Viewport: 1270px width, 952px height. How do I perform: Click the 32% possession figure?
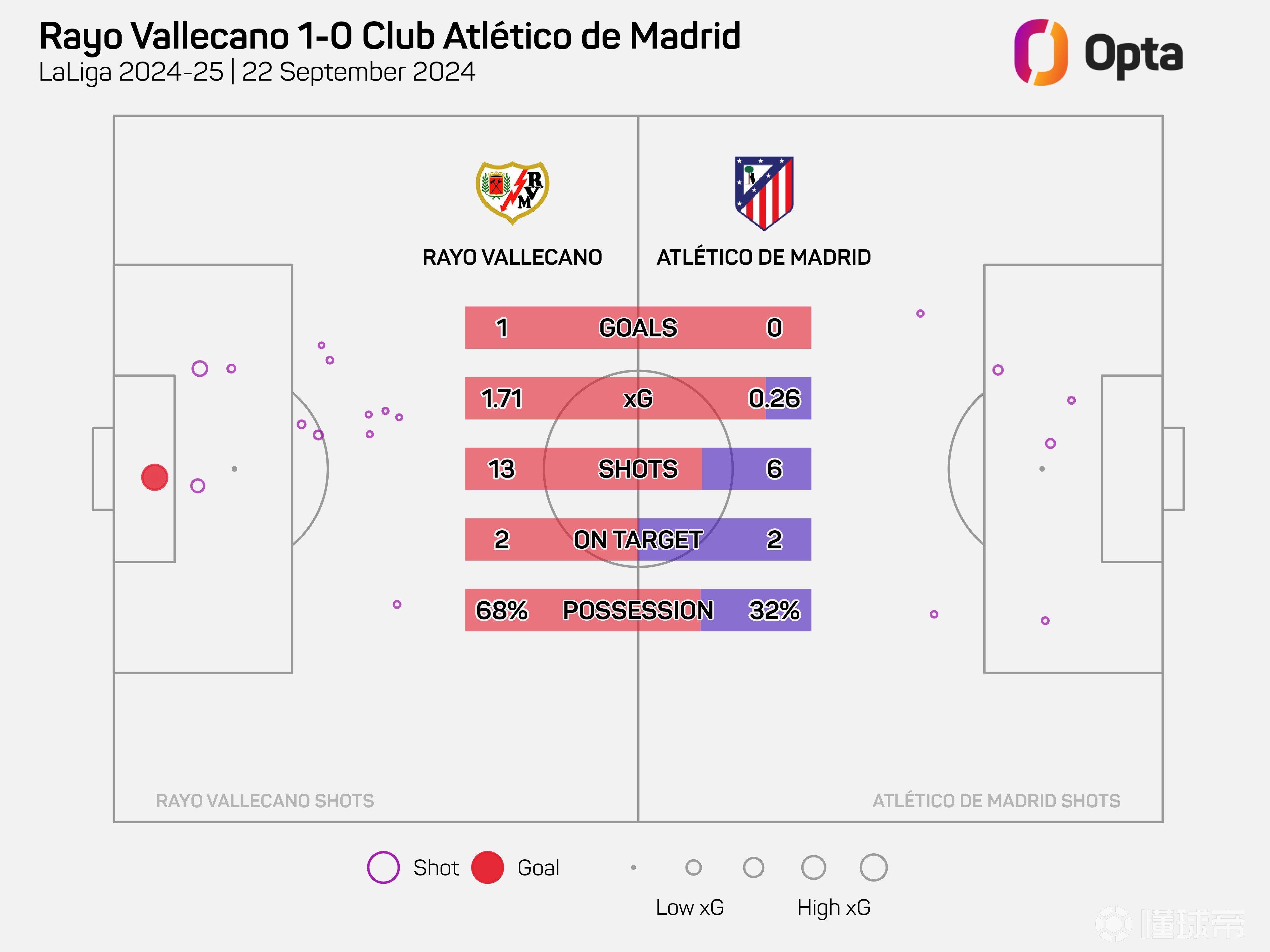[774, 611]
